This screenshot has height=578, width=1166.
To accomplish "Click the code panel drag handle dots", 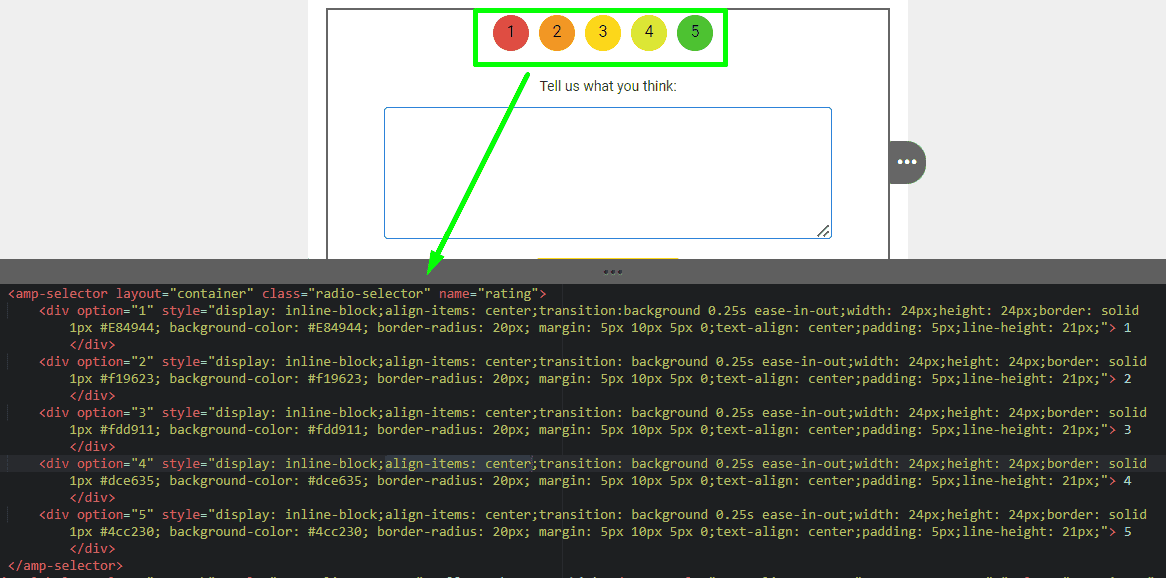I will 613,271.
